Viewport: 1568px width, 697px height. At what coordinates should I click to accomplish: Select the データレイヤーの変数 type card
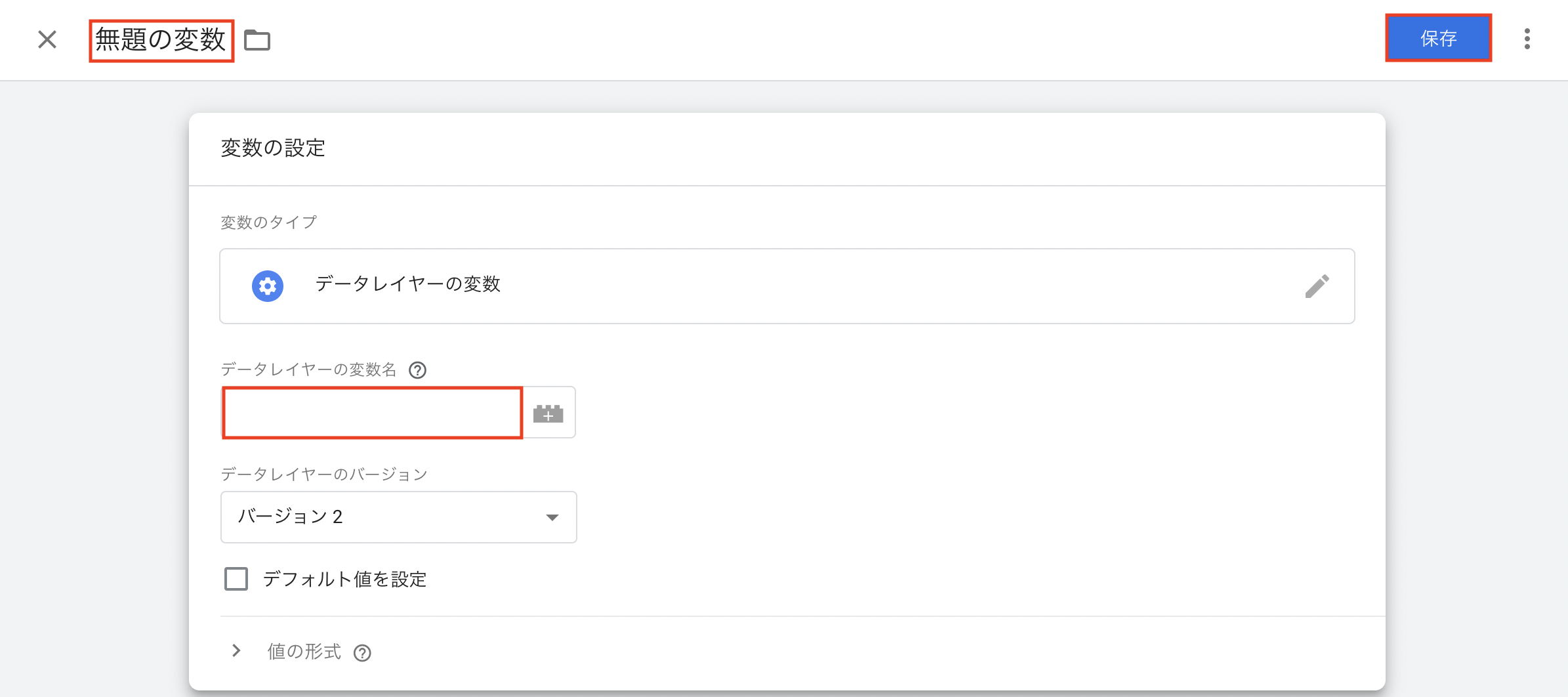click(x=722, y=285)
